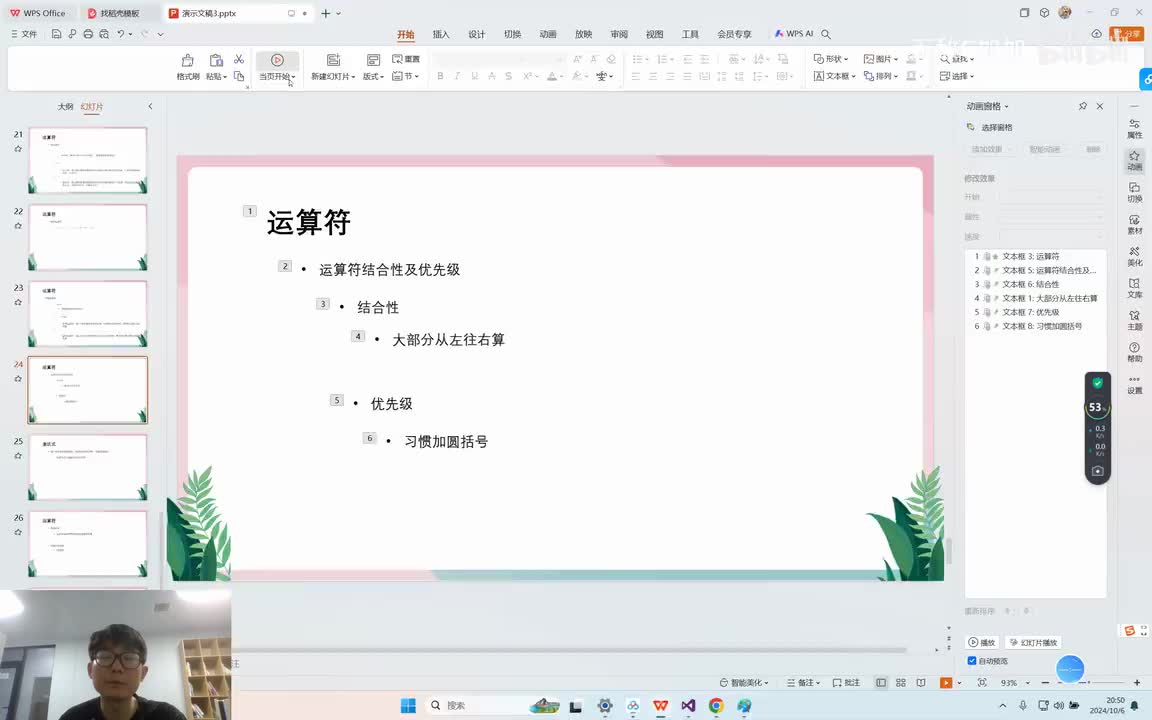
Task: Open the Library (文库) sidebar panel
Action: (x=1134, y=288)
